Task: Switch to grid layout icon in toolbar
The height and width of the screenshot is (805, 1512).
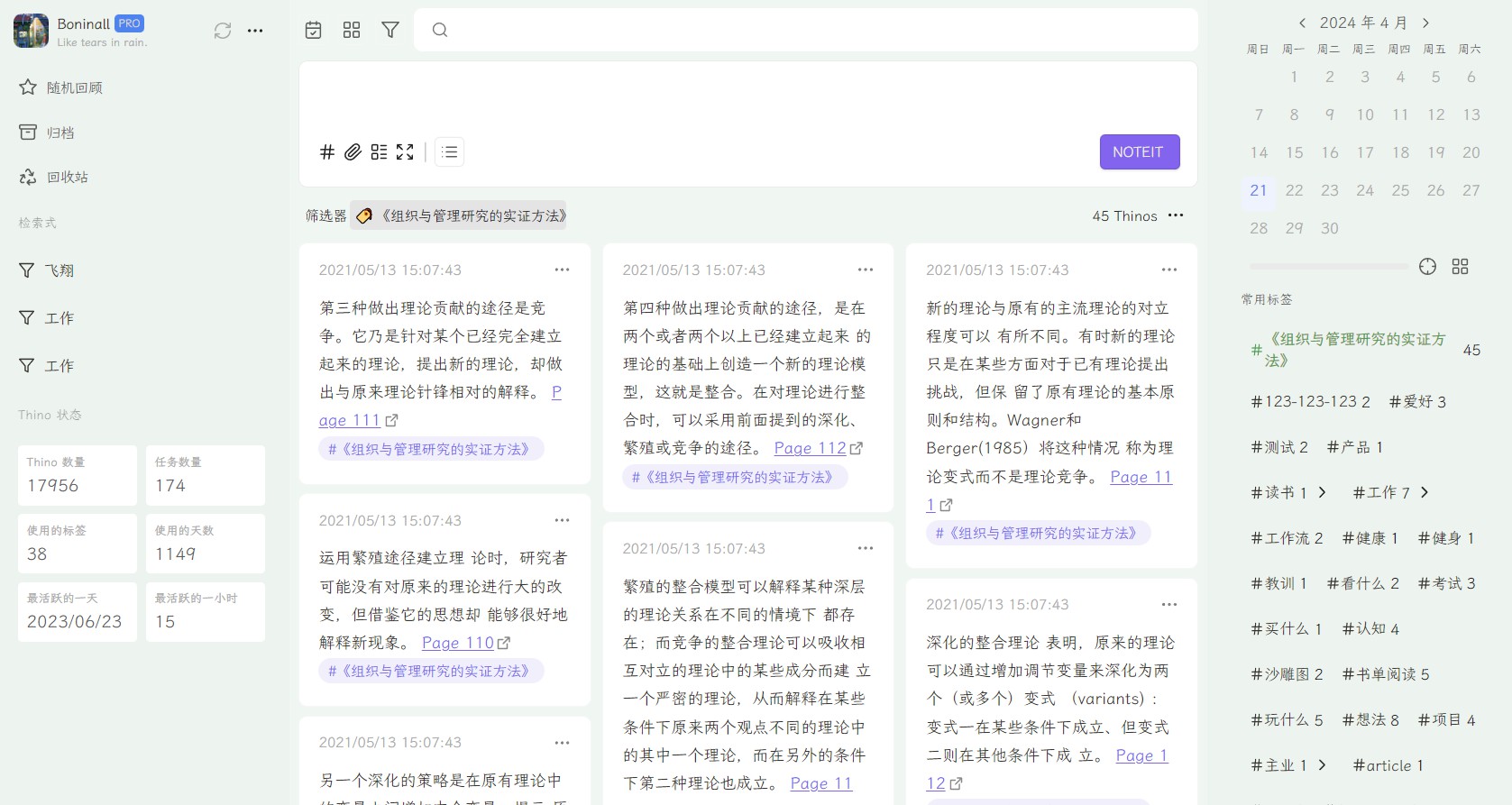Action: pos(352,30)
